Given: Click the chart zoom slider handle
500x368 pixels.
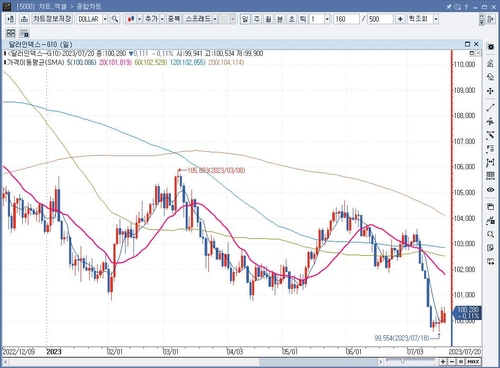Looking at the screenshot, I should click(x=402, y=361).
